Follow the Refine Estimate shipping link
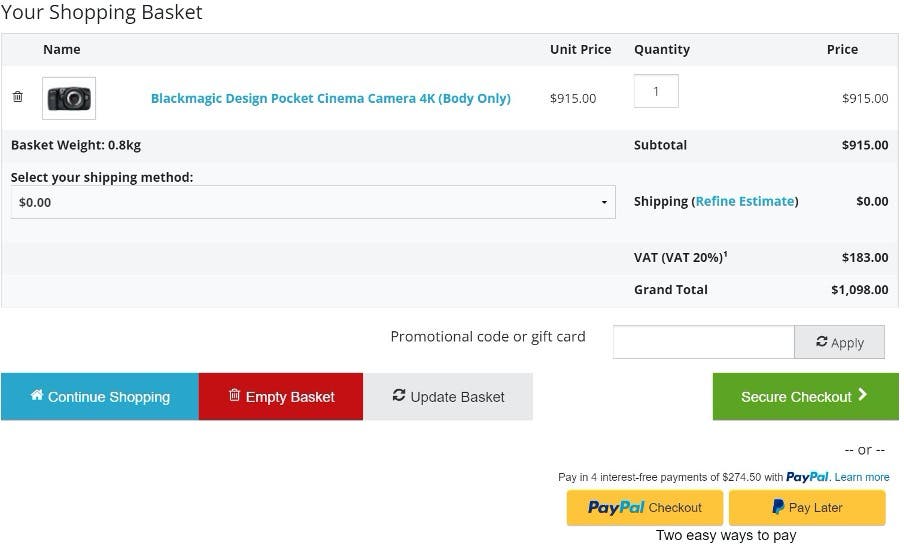The height and width of the screenshot is (558, 904). pyautogui.click(x=745, y=201)
